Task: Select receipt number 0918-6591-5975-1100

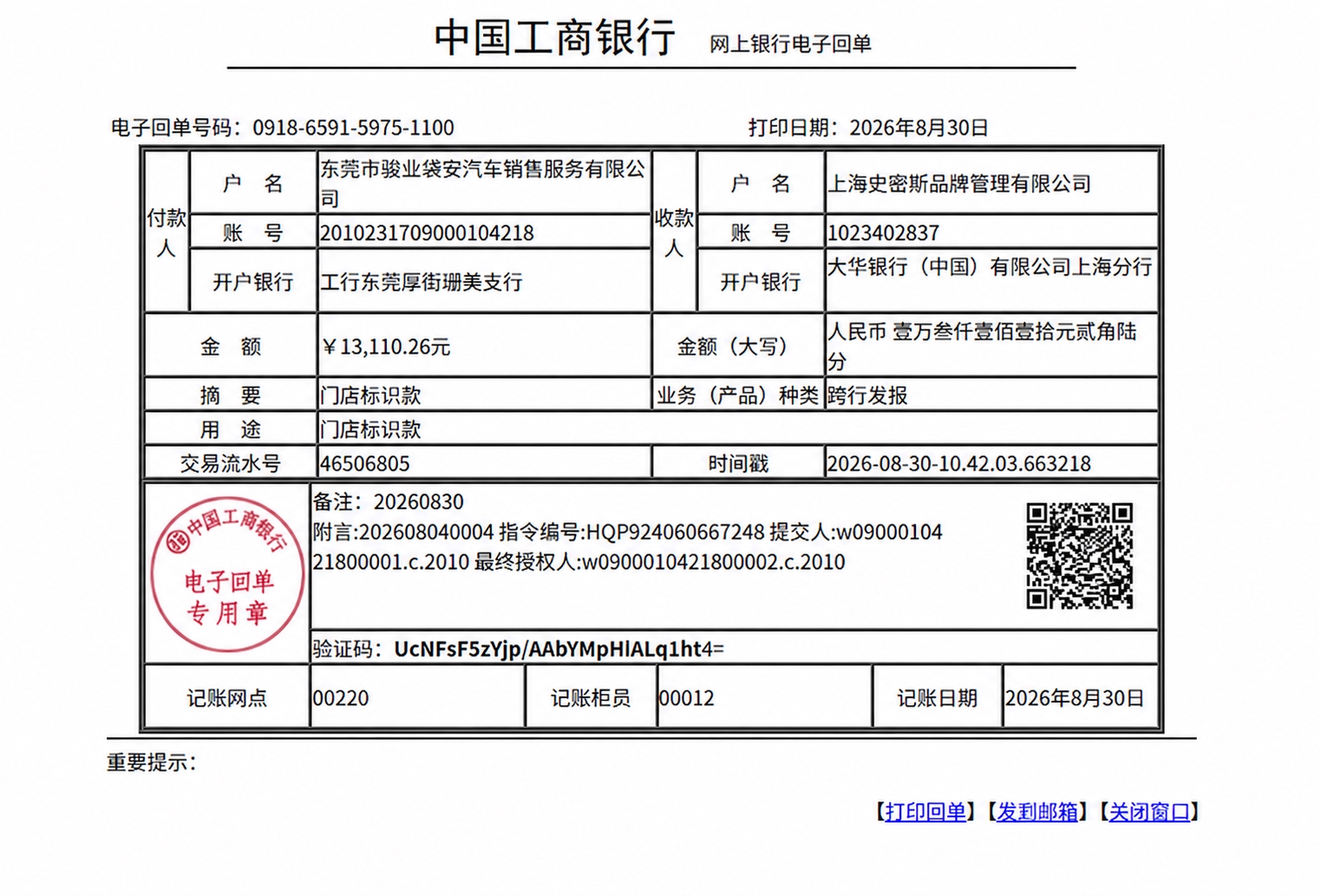Action: pyautogui.click(x=353, y=128)
